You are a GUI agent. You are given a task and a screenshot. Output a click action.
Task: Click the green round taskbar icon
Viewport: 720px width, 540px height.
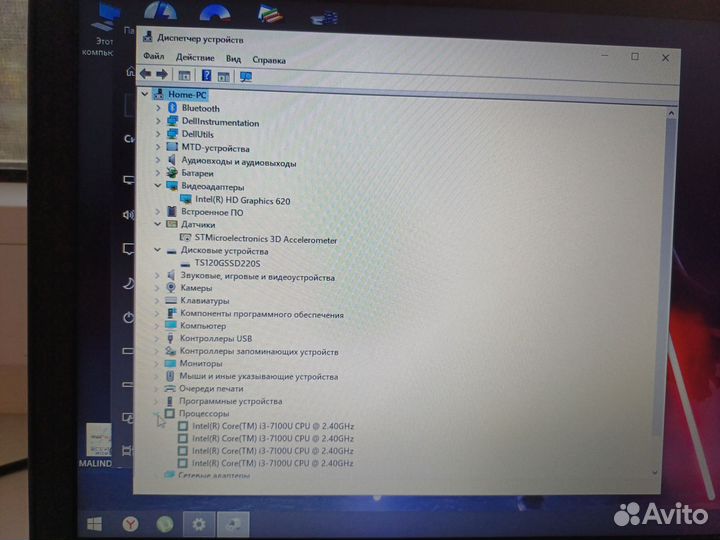point(165,524)
